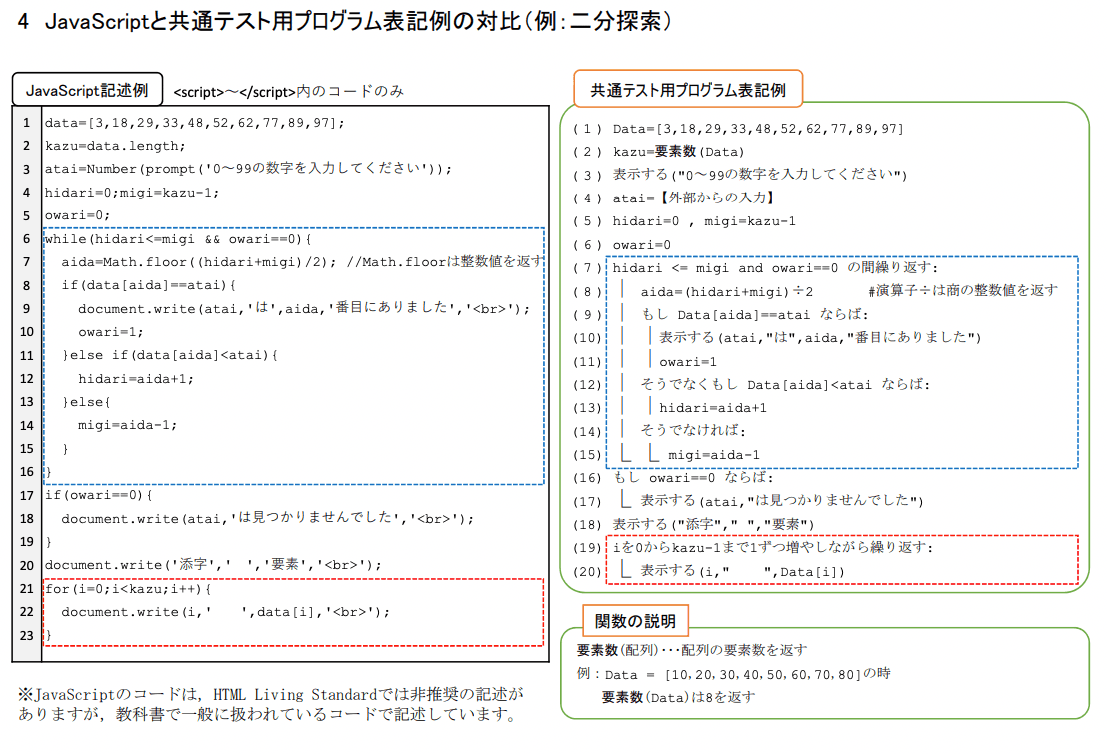Click the '}else{' line
The height and width of the screenshot is (754, 1107).
click(86, 402)
